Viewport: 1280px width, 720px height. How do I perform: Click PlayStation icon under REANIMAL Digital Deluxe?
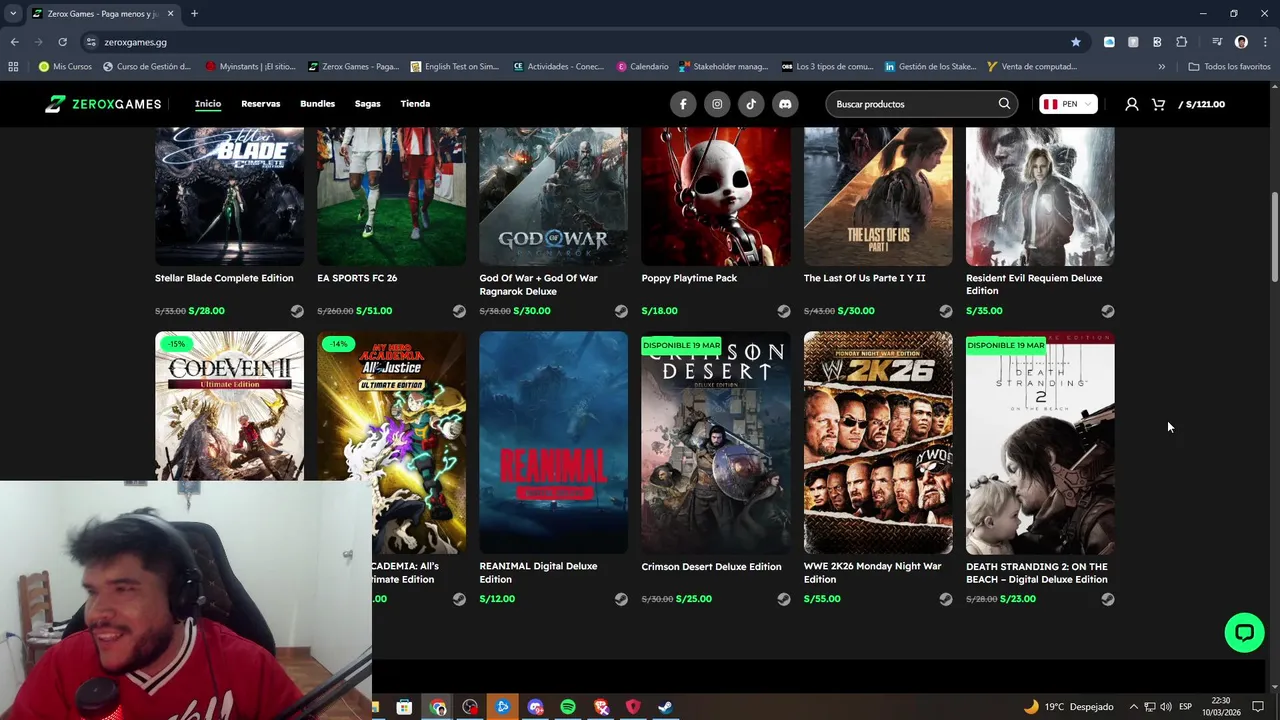click(621, 599)
